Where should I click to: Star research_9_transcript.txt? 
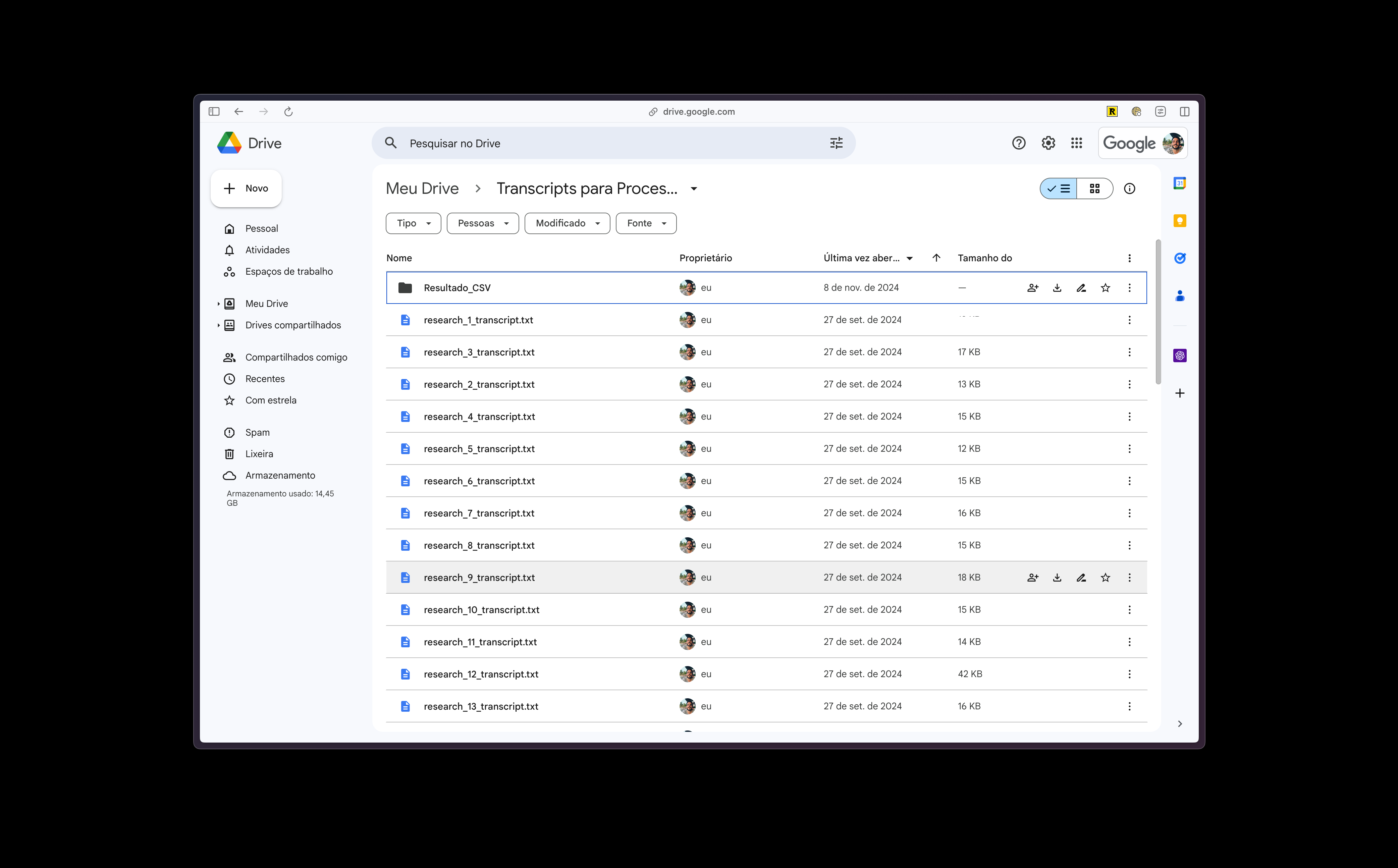coord(1105,578)
